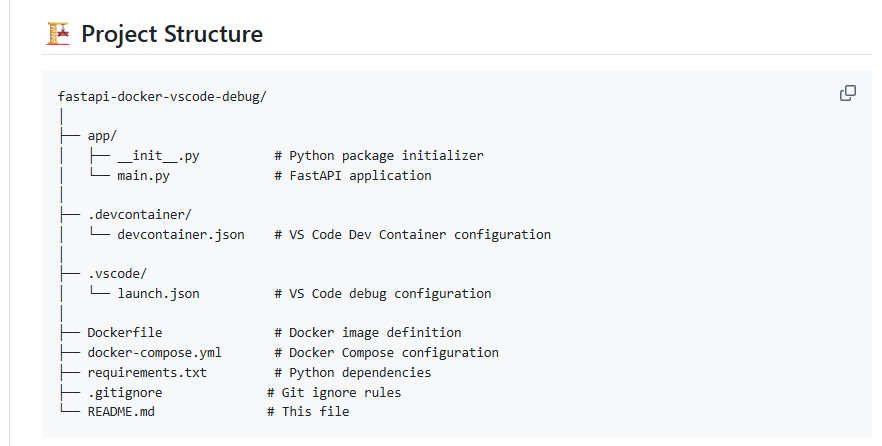Click requirements.txt in the listing
This screenshot has width=882, height=446.
tap(147, 372)
